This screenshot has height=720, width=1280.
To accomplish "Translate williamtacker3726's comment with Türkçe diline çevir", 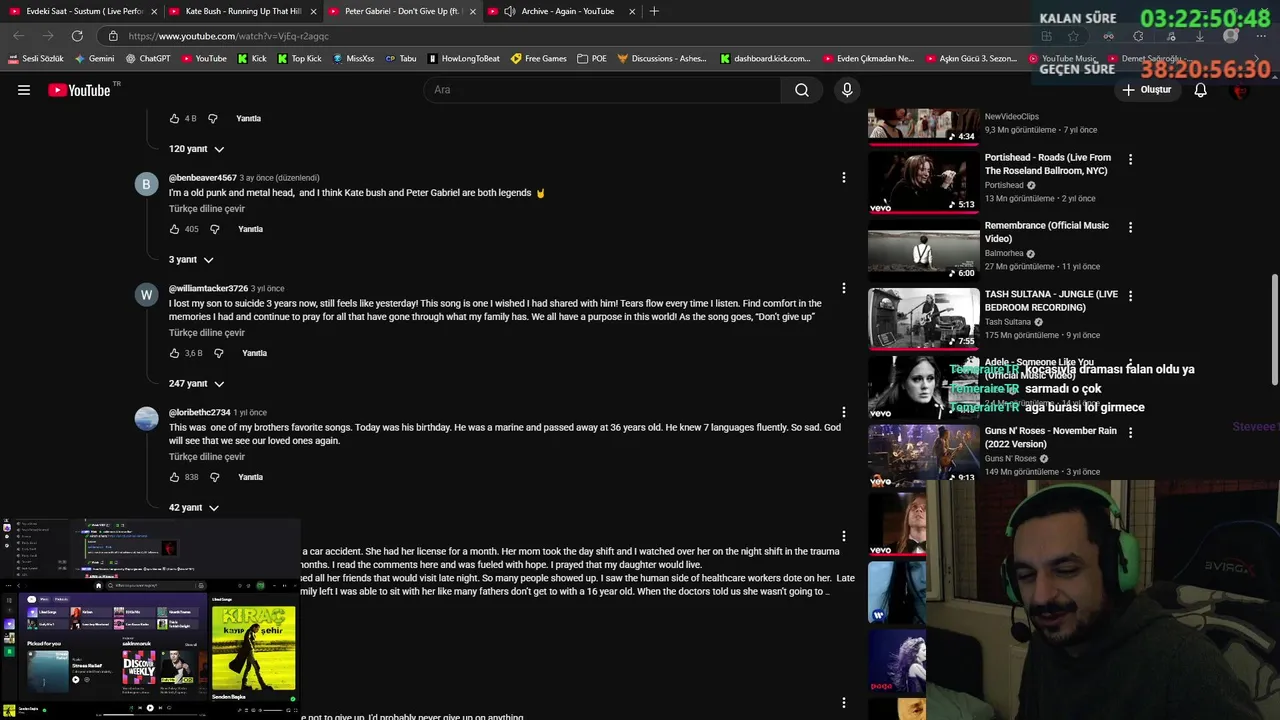I will (x=207, y=333).
